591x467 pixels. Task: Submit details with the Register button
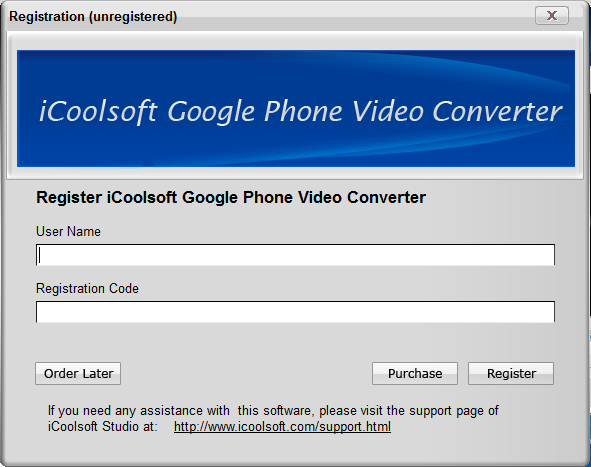(x=511, y=374)
